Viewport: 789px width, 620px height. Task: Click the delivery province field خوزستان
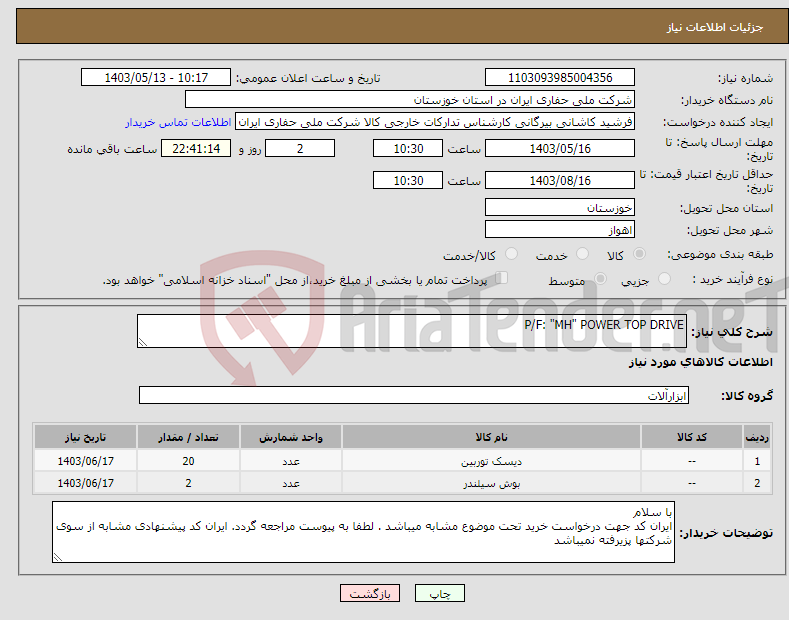[560, 207]
